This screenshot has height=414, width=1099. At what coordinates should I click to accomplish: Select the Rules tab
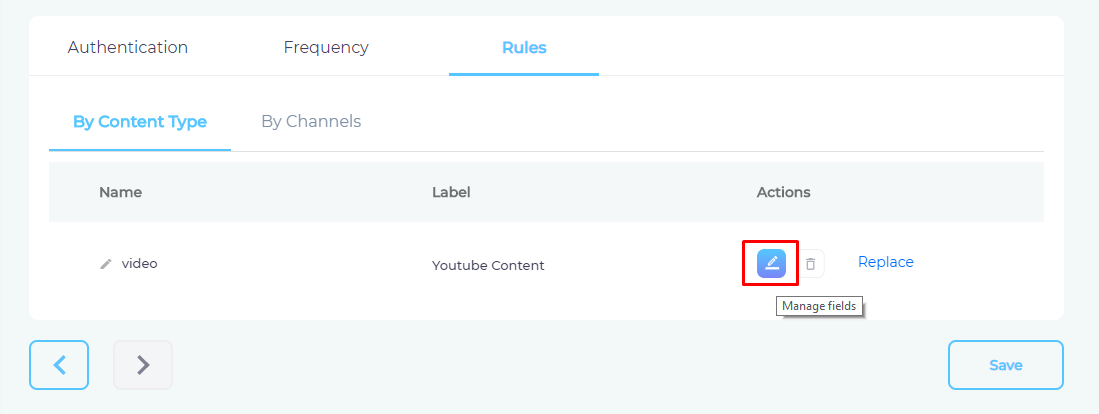(524, 48)
